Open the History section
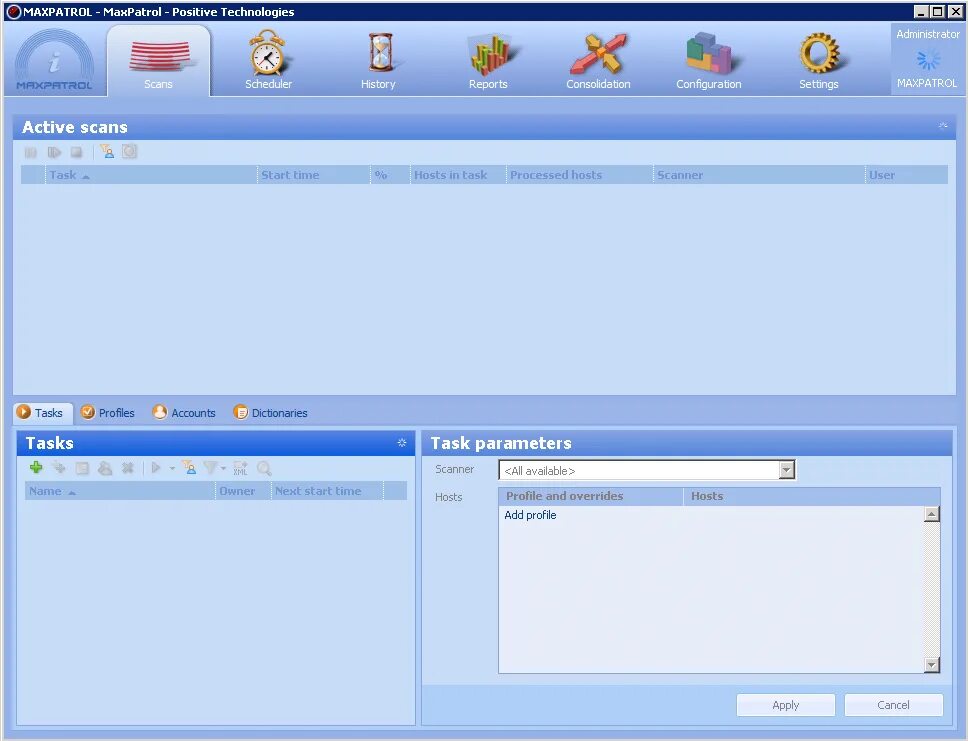This screenshot has height=741, width=968. point(378,62)
